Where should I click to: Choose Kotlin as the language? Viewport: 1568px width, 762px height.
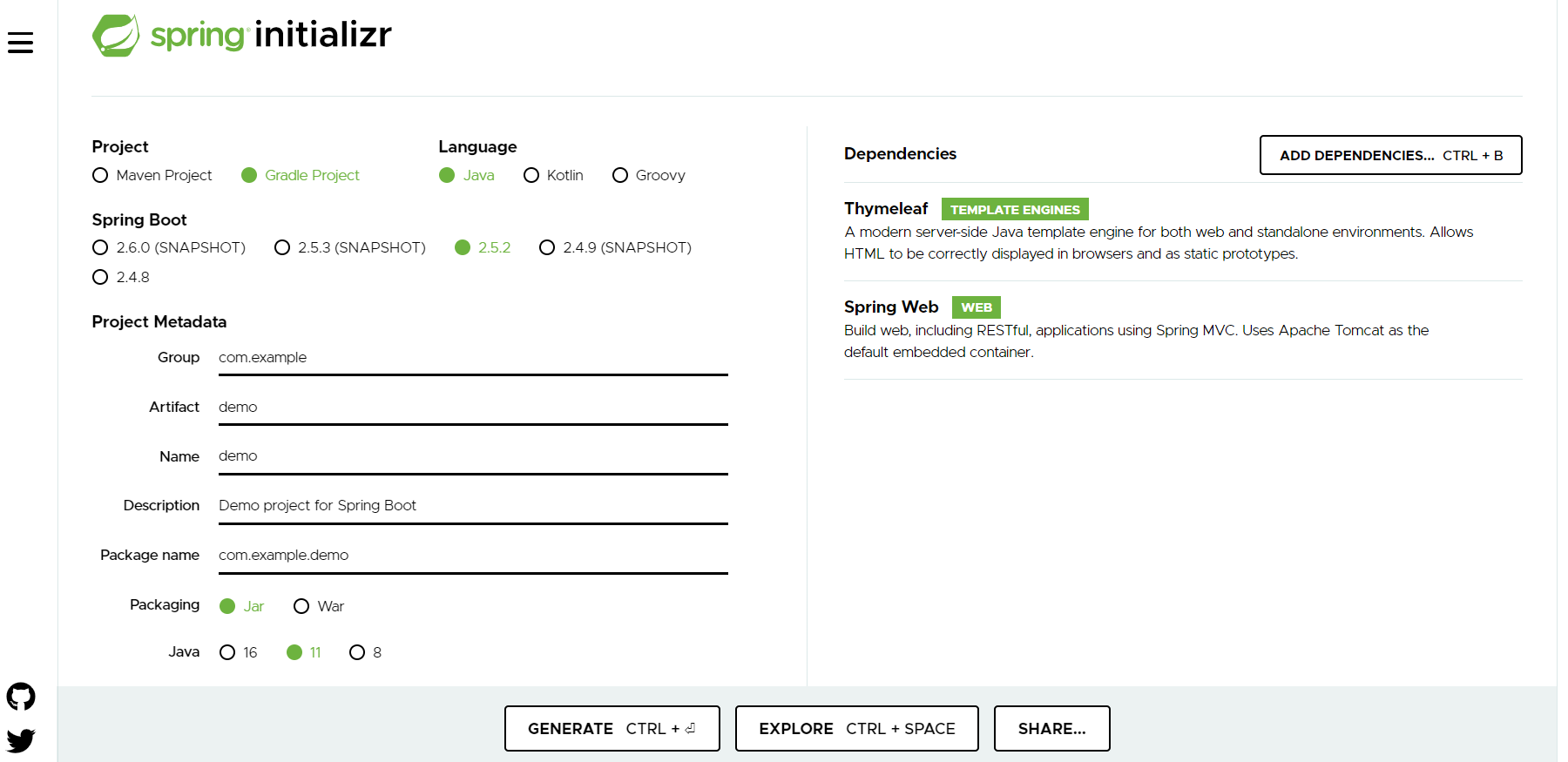tap(553, 175)
